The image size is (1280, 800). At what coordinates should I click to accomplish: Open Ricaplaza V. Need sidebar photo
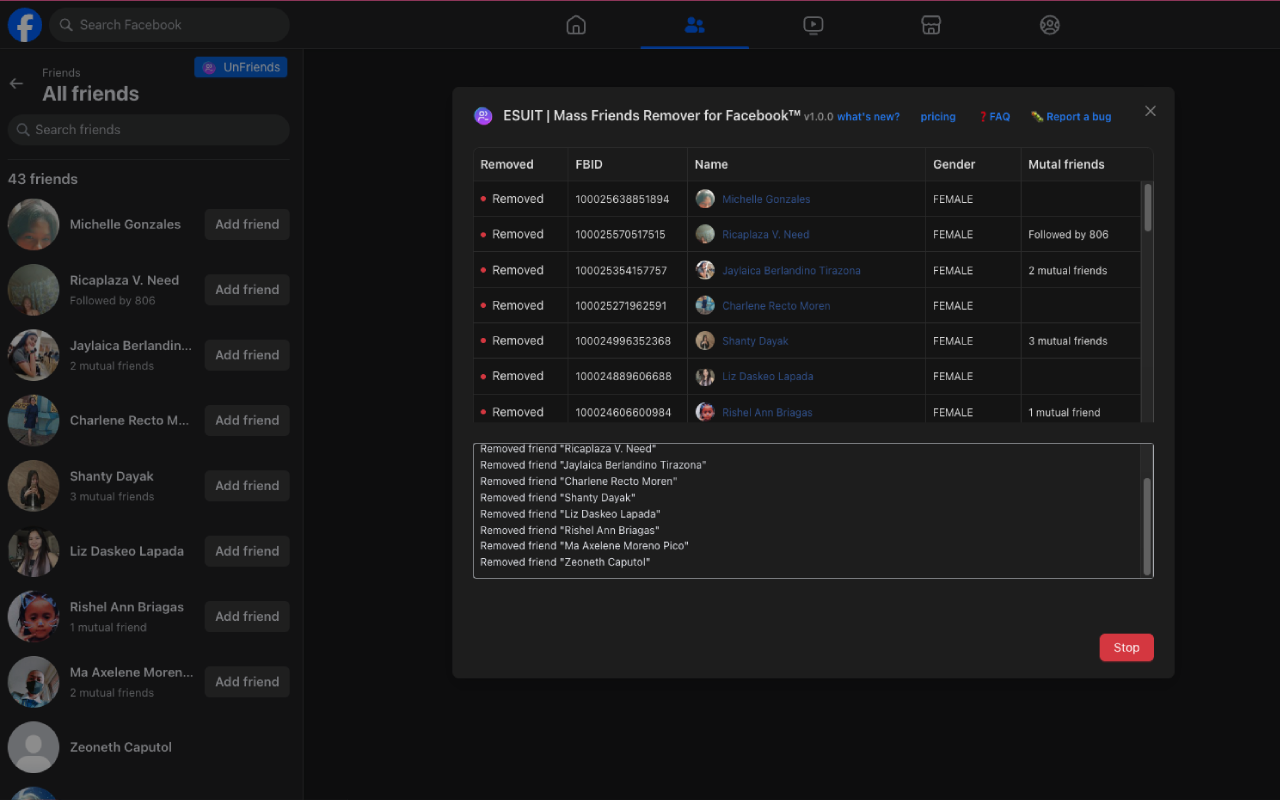click(34, 290)
